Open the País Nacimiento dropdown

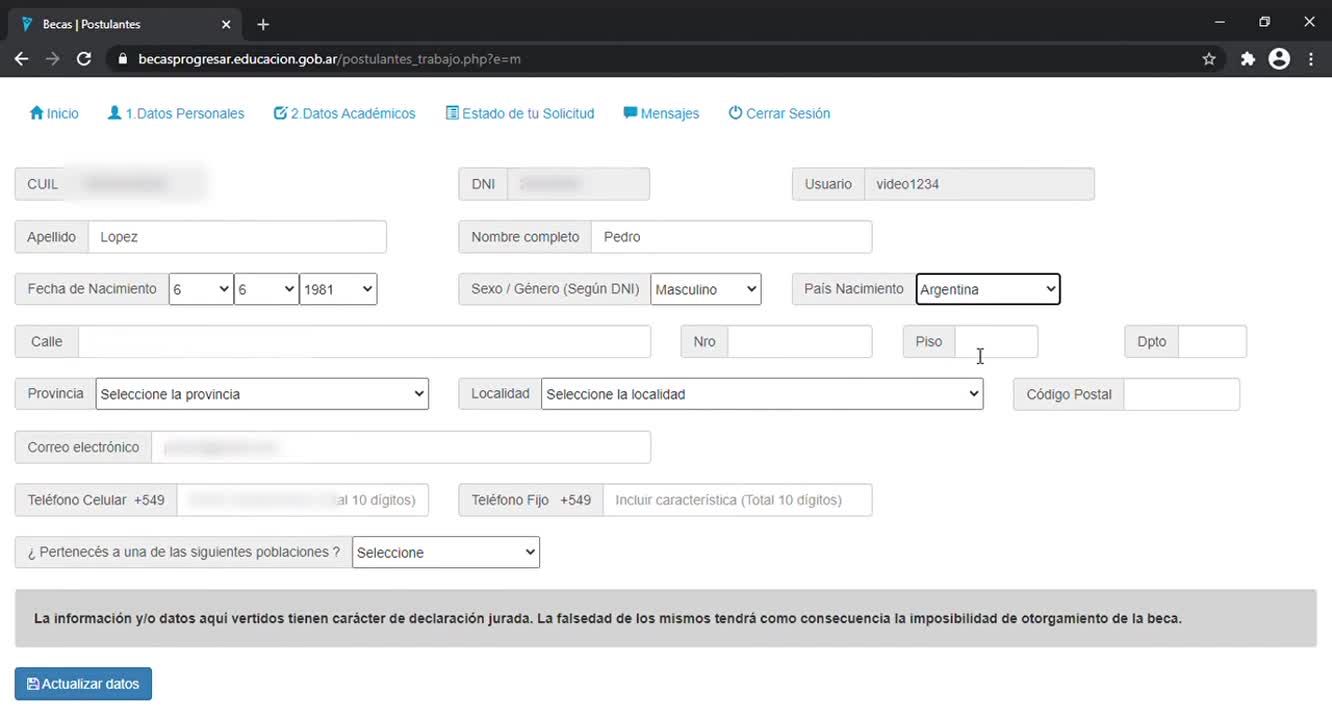[x=987, y=289]
